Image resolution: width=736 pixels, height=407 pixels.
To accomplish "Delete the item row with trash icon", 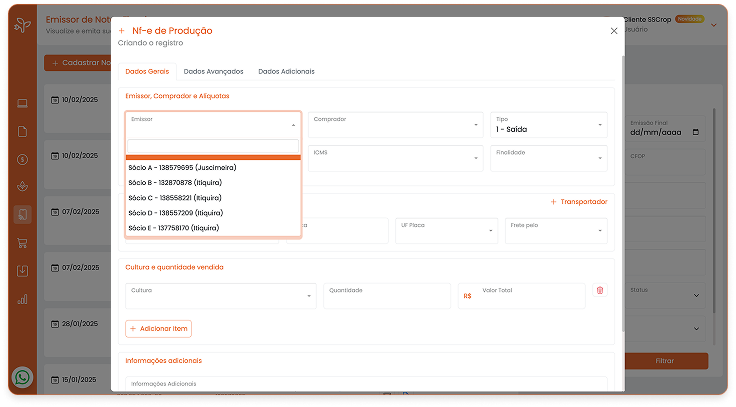I will 600,290.
